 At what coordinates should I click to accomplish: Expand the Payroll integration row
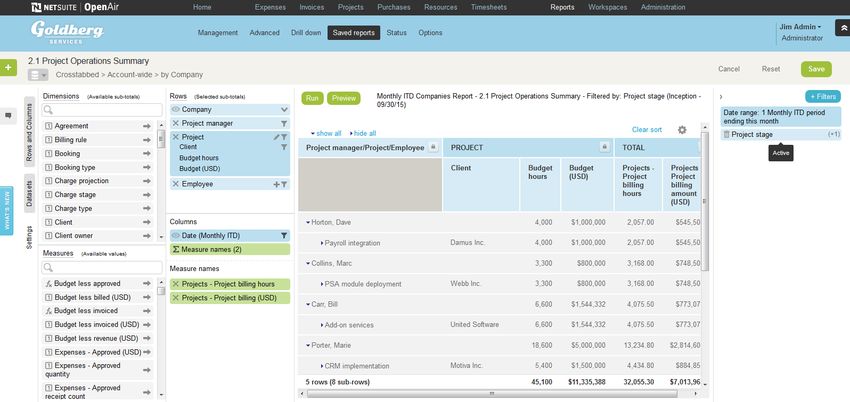tap(322, 243)
